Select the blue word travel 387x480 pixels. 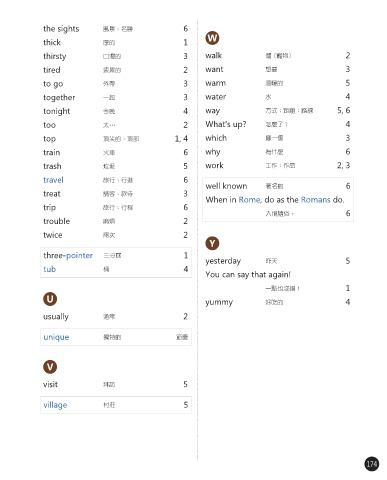(53, 180)
